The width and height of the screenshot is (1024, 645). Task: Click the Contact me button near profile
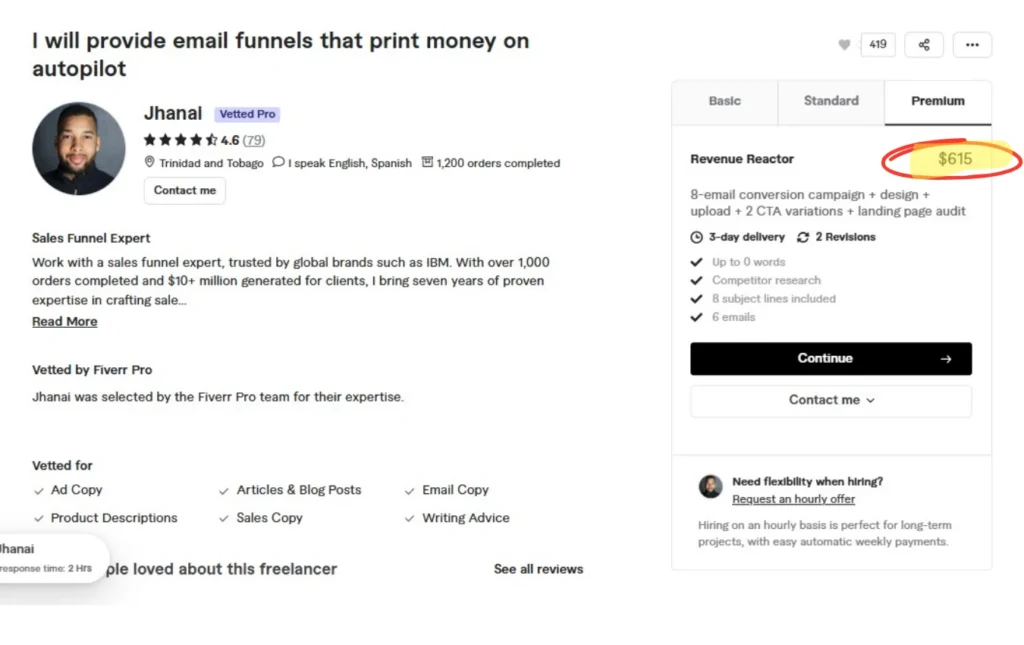pos(184,190)
